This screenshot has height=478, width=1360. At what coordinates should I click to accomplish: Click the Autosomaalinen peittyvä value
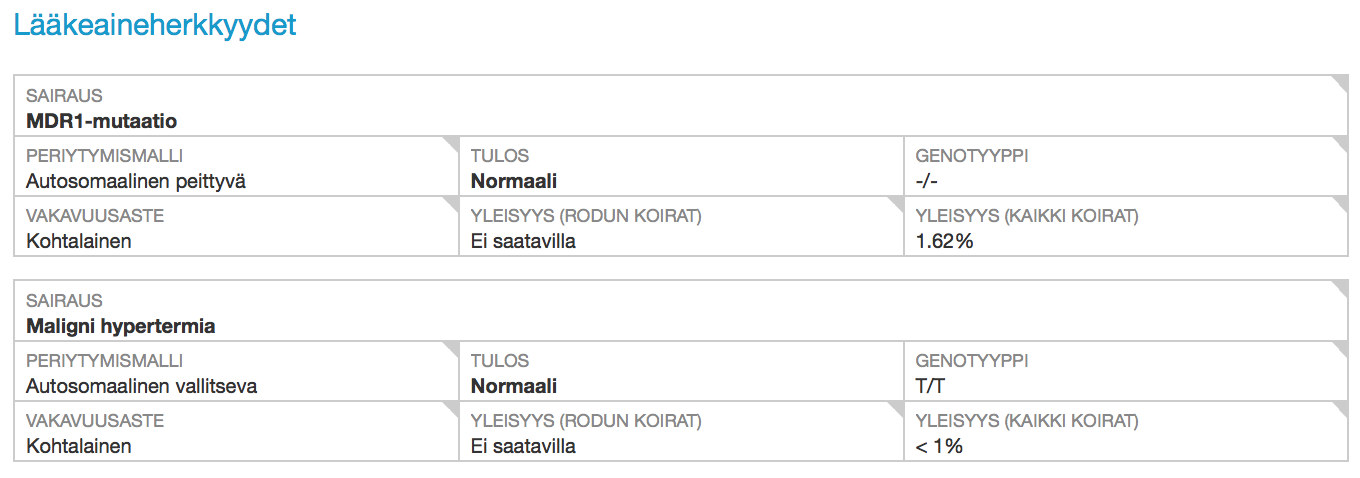pos(136,181)
